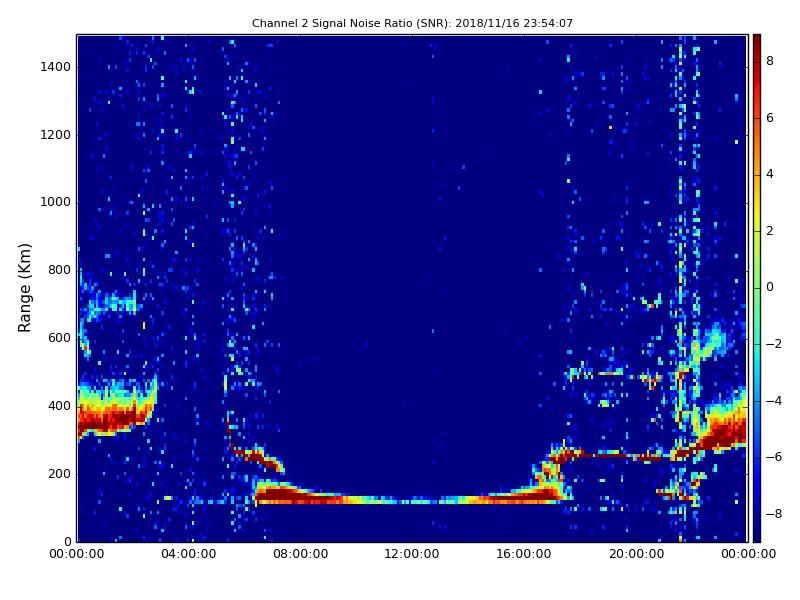
Task: Click the colorbar label −8
Action: coord(774,514)
